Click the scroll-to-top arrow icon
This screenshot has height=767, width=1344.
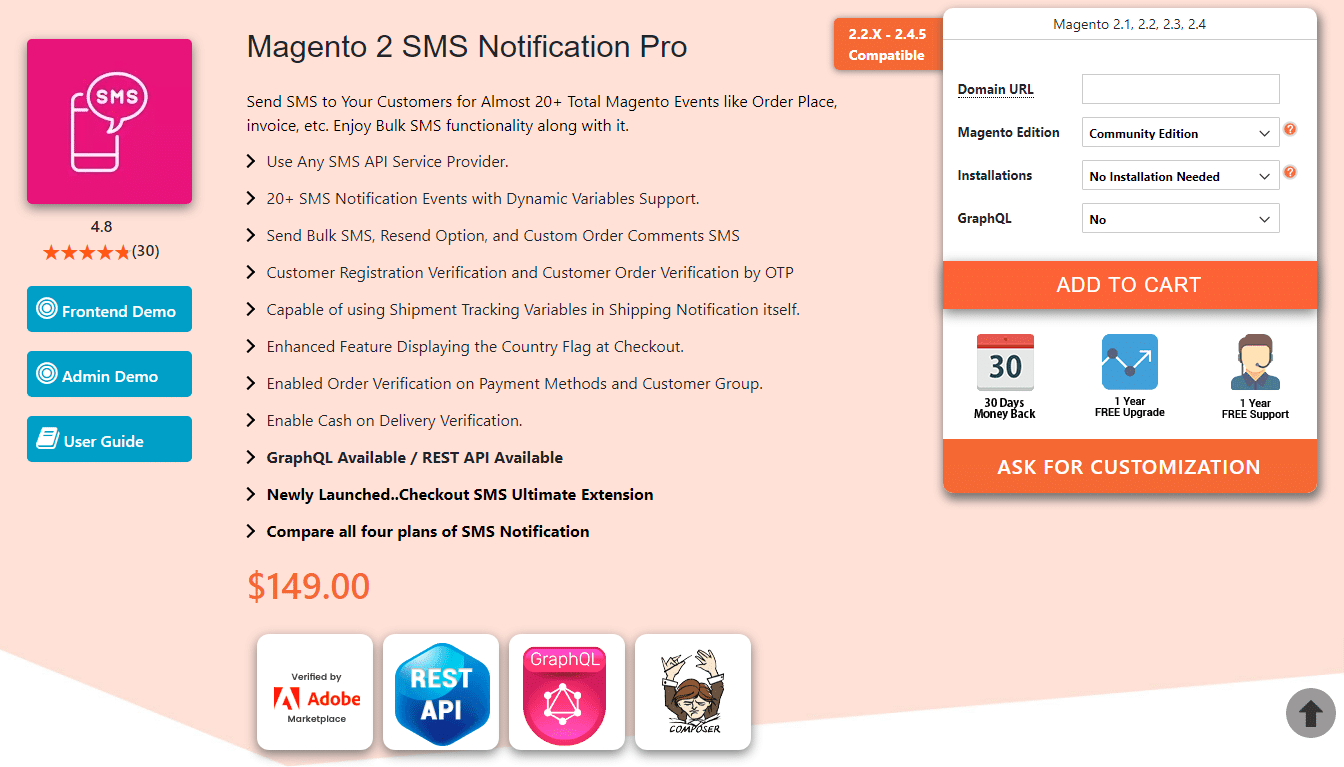(1311, 713)
